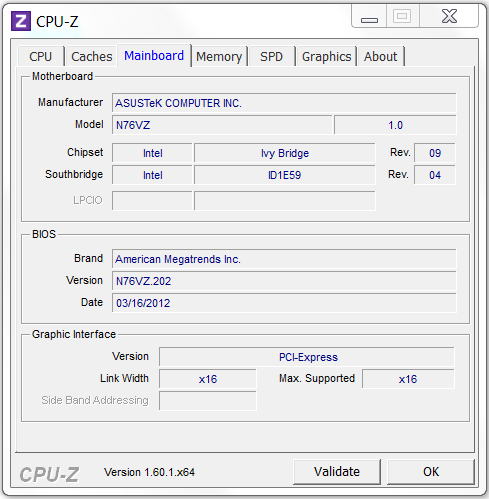Select the BIOS Brand American Megatrends field

284,259
